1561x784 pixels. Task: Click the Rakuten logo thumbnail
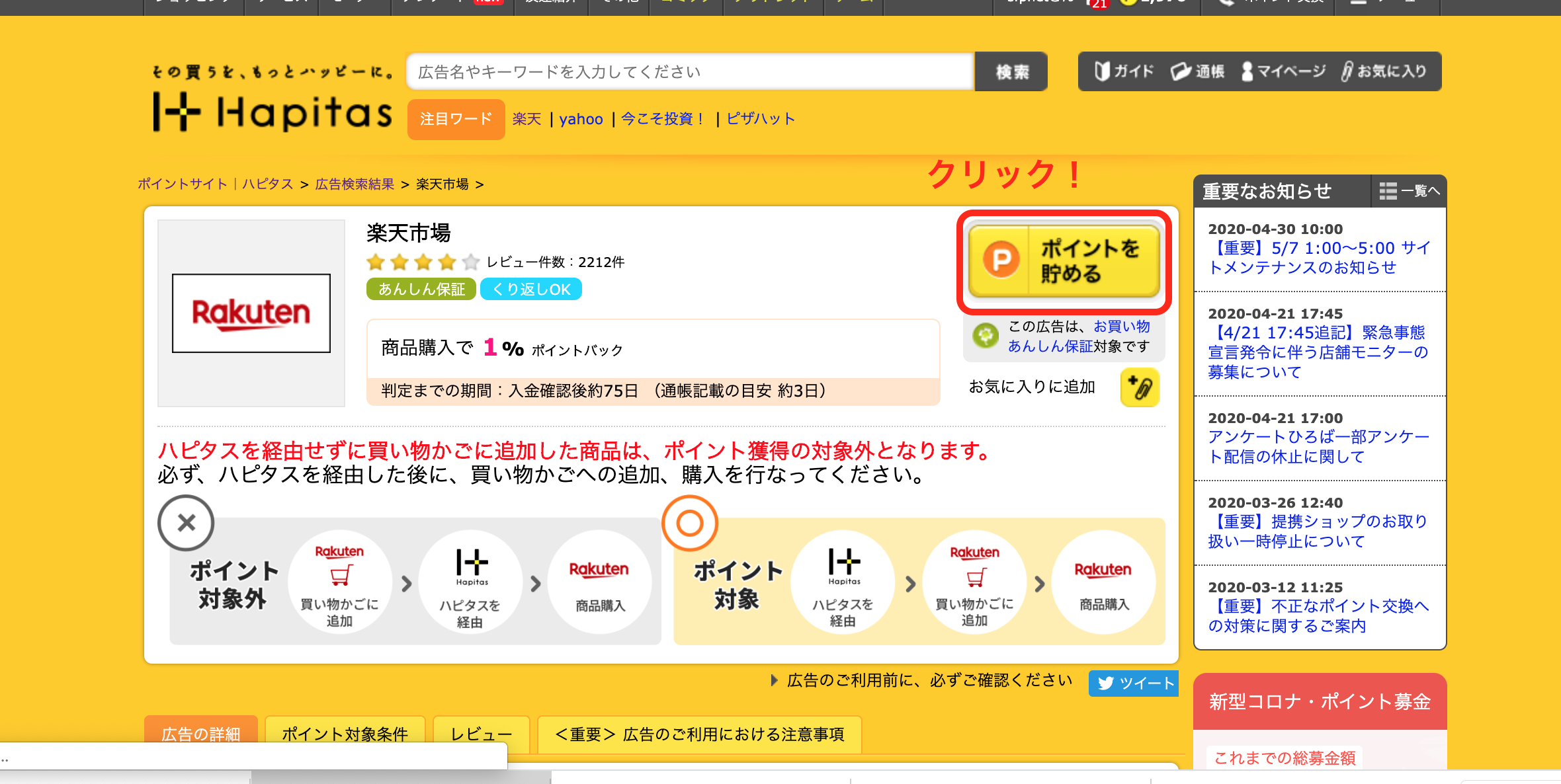point(251,313)
